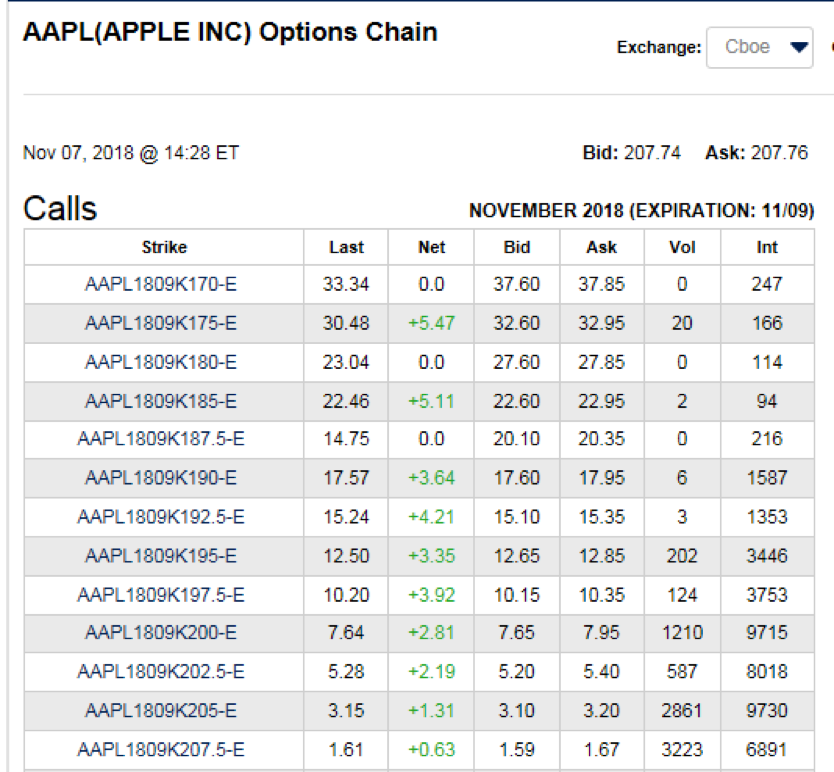This screenshot has height=772, width=834.
Task: Click the AAPL1809K200-E option symbol
Action: (x=161, y=634)
